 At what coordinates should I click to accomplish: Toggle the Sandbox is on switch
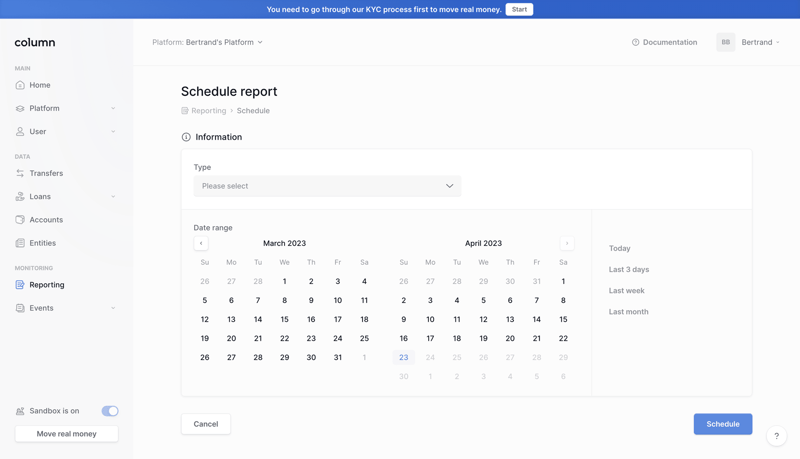pos(110,411)
